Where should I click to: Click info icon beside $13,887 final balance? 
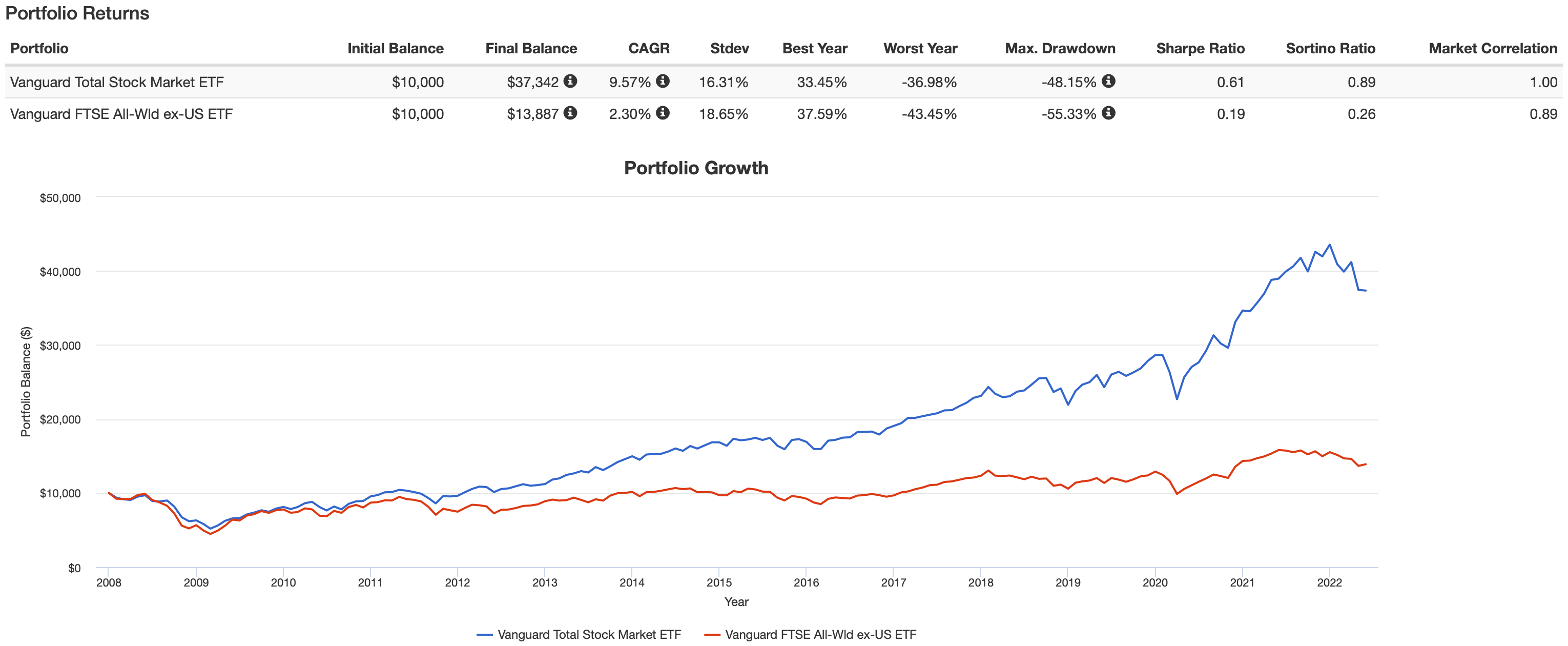570,113
